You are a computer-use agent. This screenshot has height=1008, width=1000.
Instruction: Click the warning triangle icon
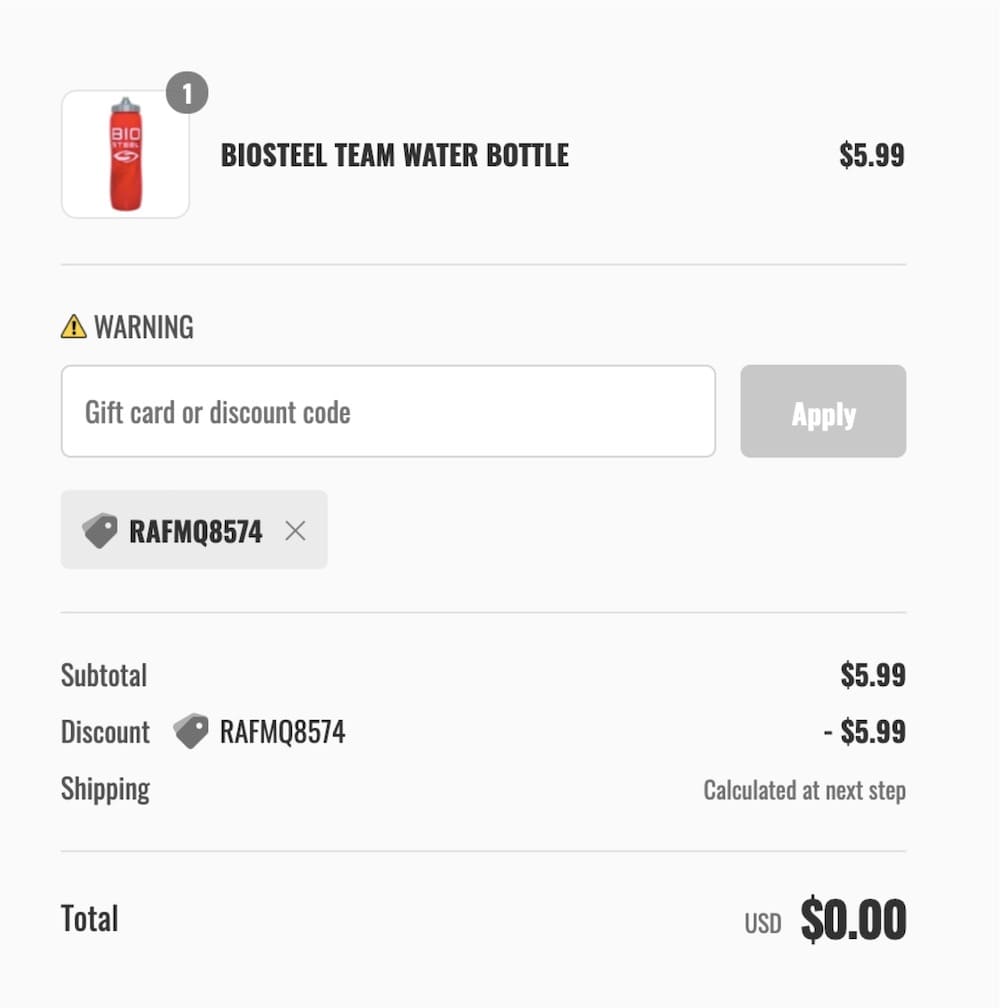[74, 326]
